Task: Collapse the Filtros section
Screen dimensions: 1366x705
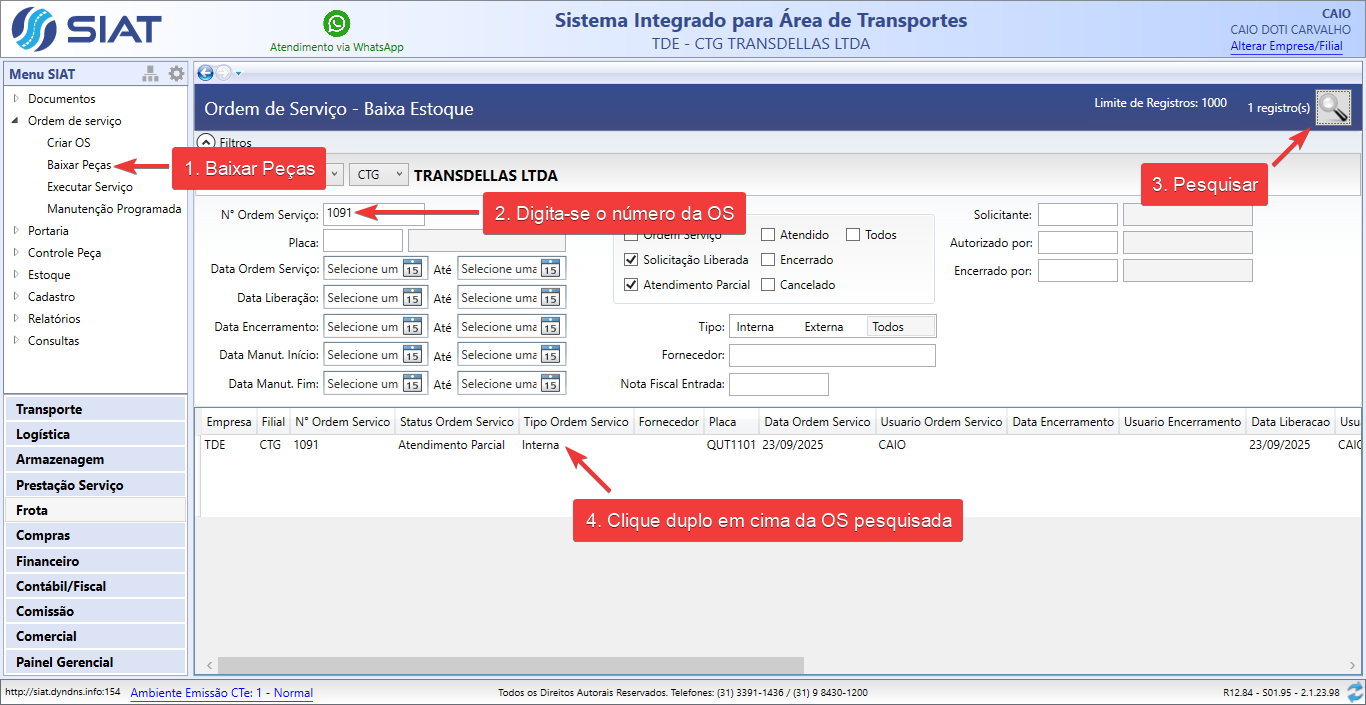Action: click(206, 143)
